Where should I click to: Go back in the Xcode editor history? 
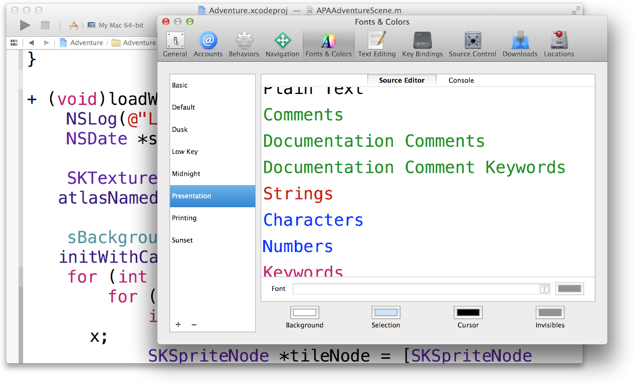31,42
